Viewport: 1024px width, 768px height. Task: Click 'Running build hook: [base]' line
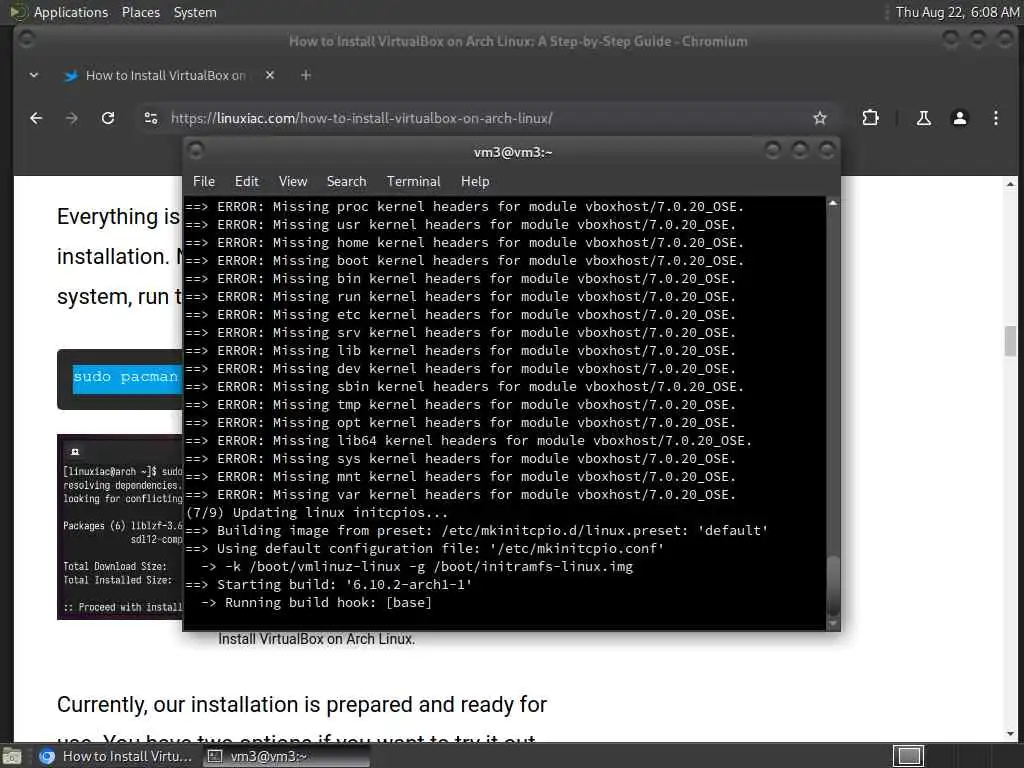coord(316,603)
